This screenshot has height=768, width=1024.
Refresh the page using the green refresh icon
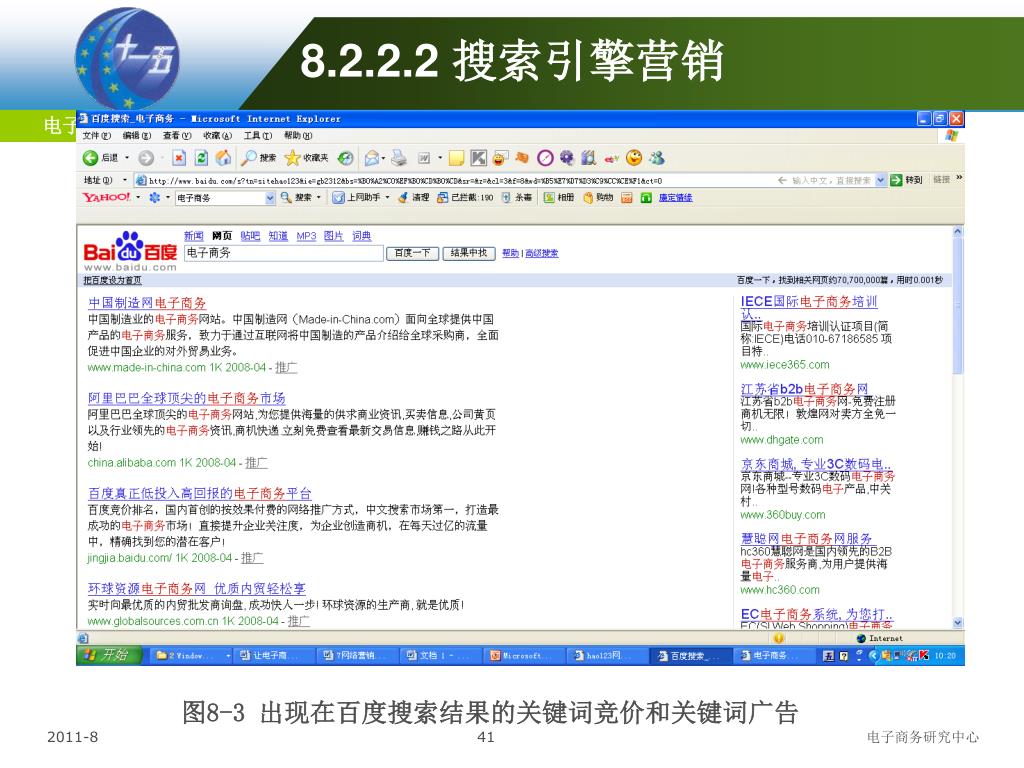coord(202,158)
